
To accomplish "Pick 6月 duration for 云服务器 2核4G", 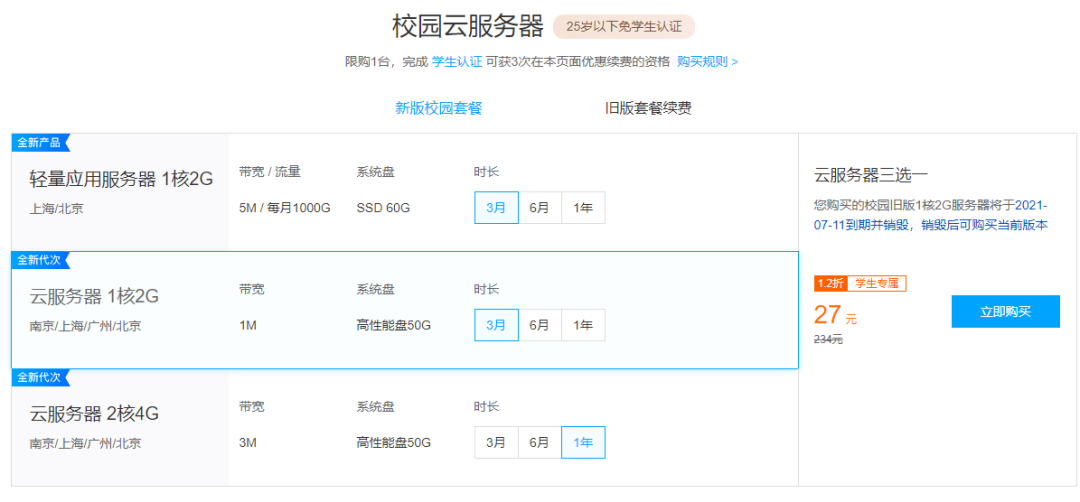I will click(x=539, y=442).
